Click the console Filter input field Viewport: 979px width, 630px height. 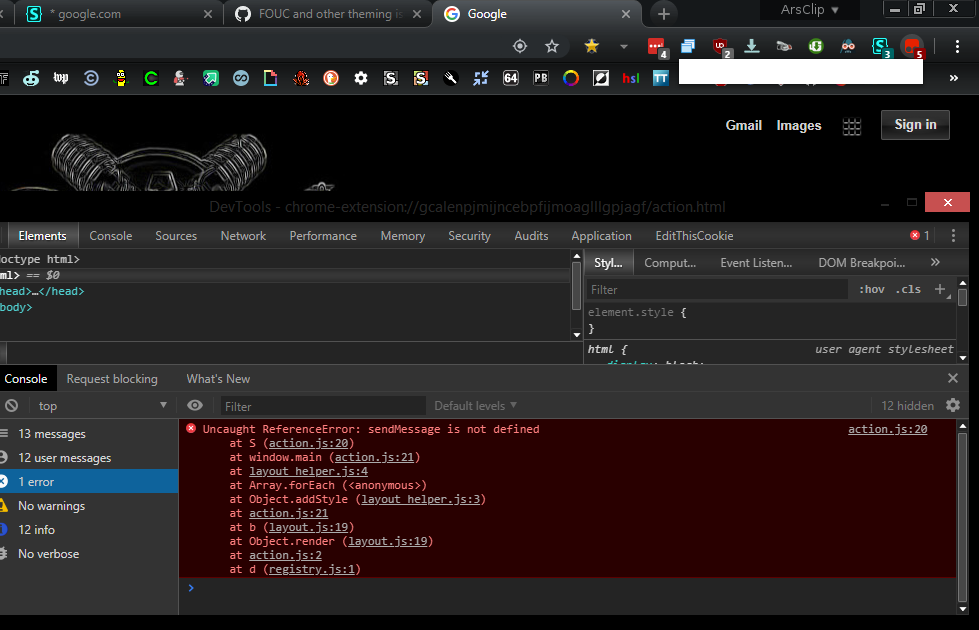click(x=323, y=406)
